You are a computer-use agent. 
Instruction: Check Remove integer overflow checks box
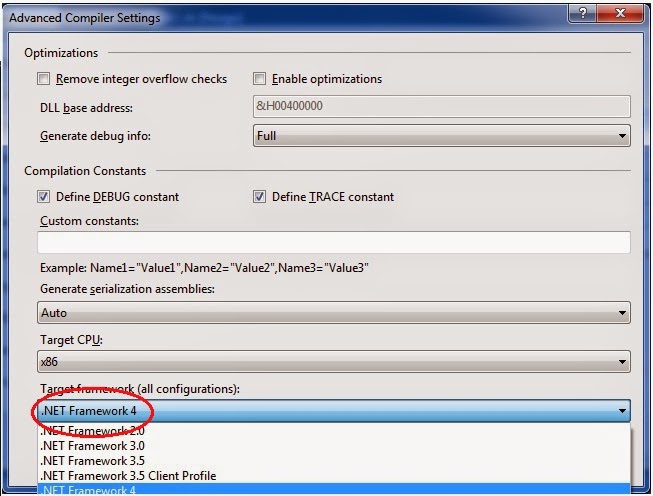point(43,79)
